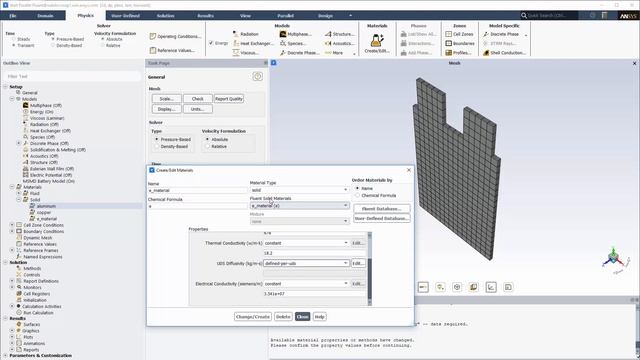Open Material Type dropdown

[300, 190]
